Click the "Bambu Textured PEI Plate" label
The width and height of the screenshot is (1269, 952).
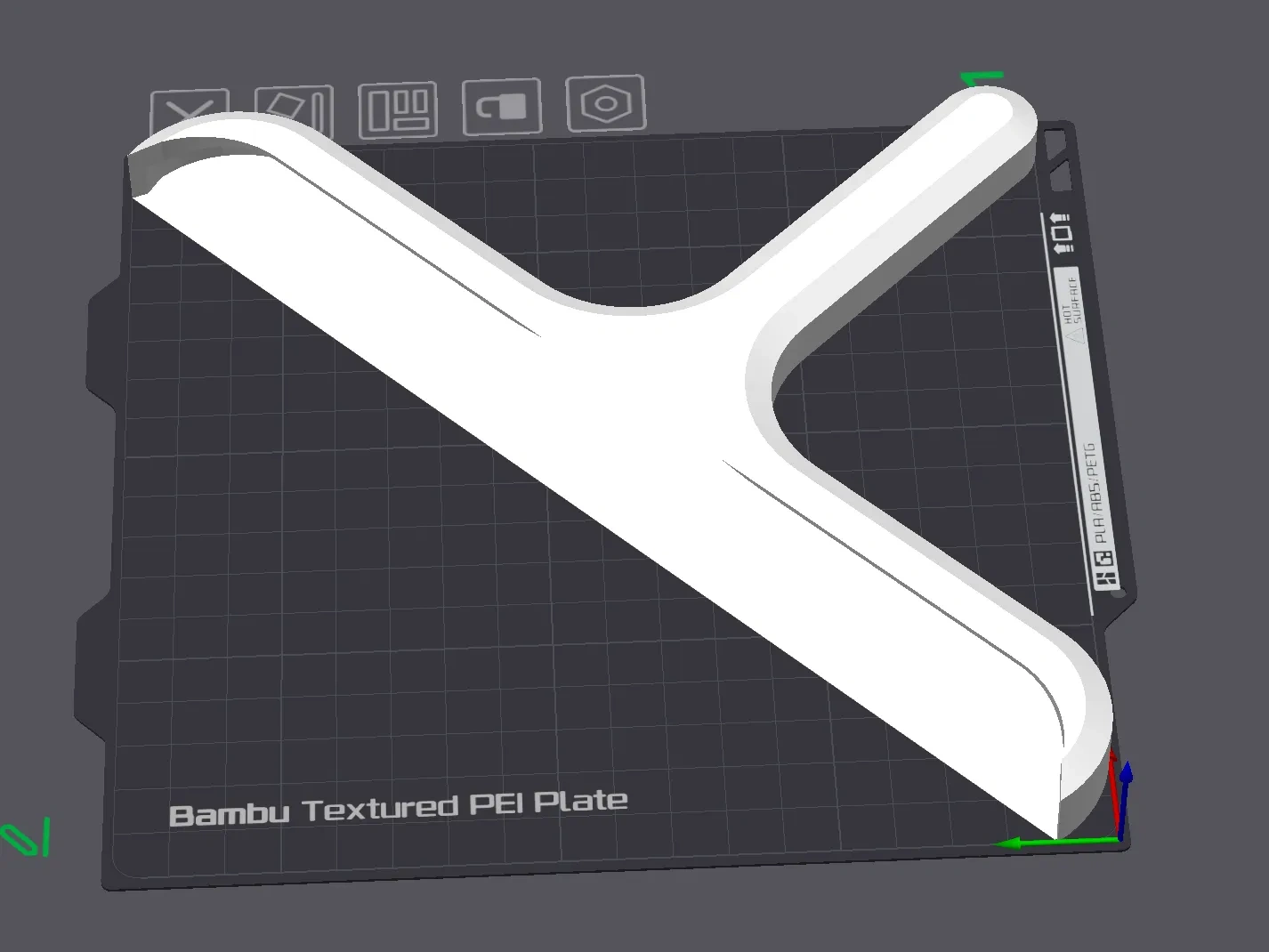398,809
